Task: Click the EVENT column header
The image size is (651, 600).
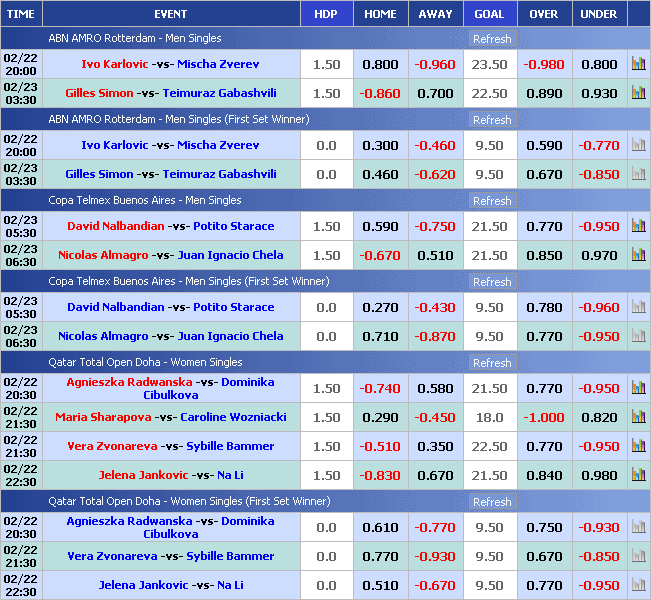Action: tap(171, 14)
